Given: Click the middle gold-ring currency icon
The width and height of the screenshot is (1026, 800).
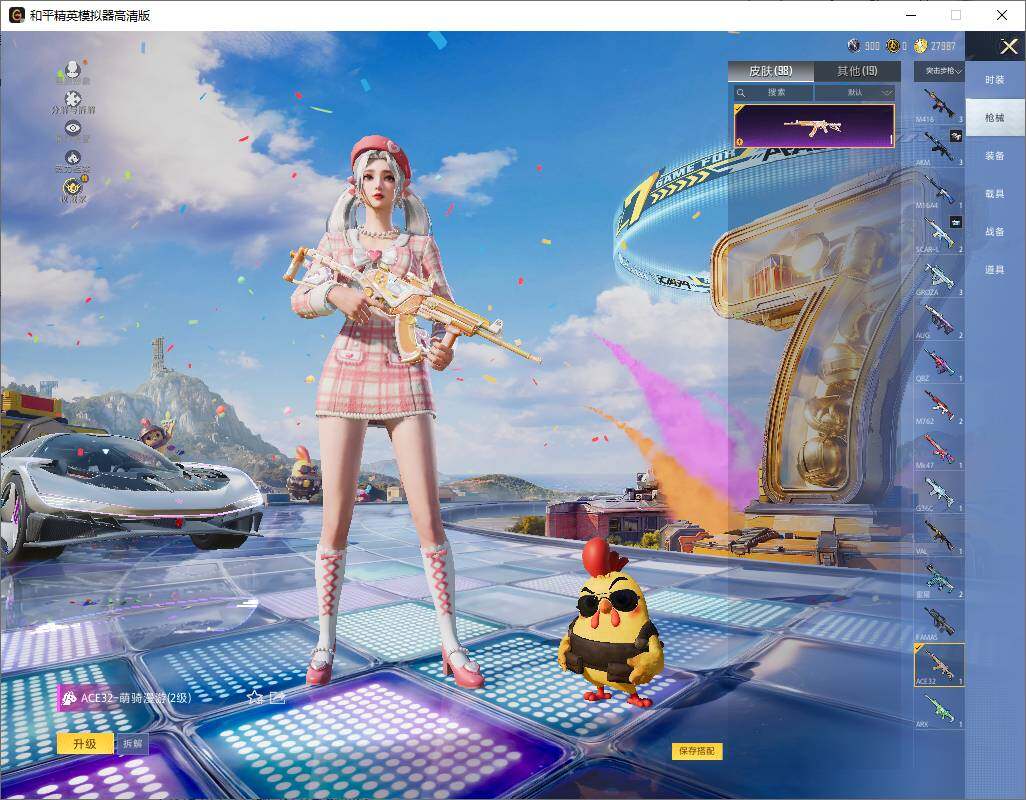Looking at the screenshot, I should click(893, 46).
